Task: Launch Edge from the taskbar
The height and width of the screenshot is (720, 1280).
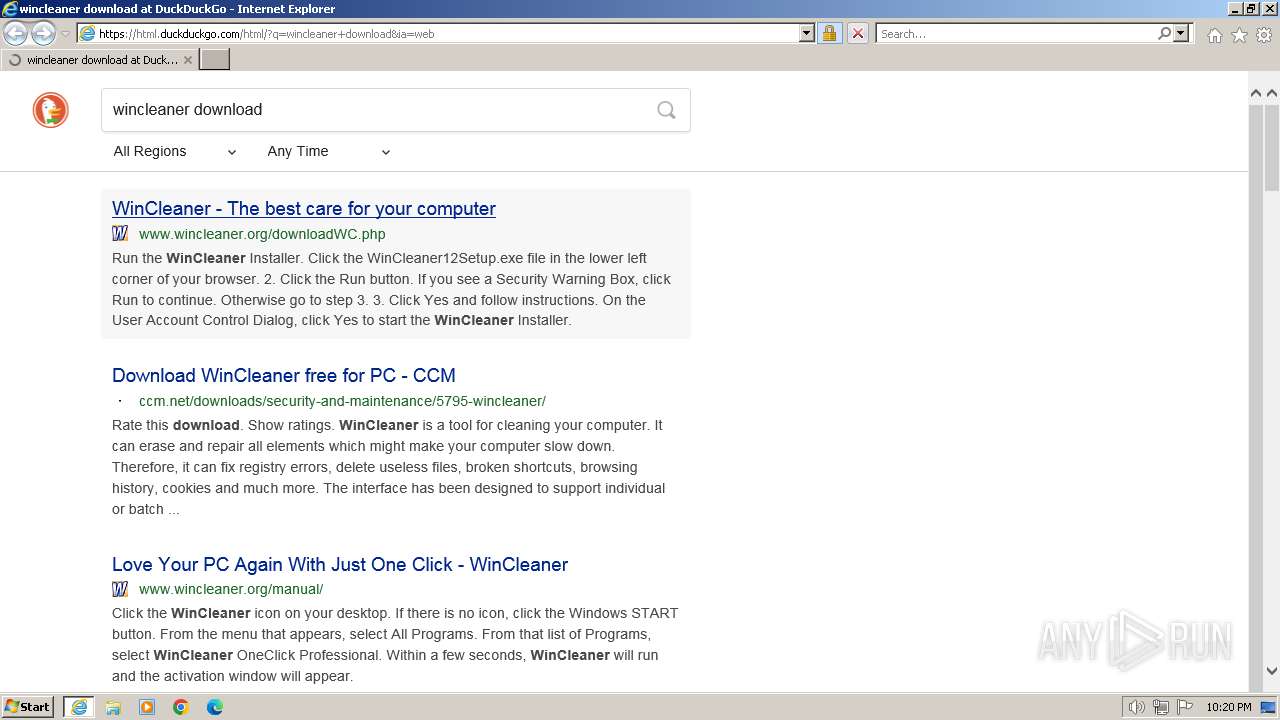Action: [215, 707]
